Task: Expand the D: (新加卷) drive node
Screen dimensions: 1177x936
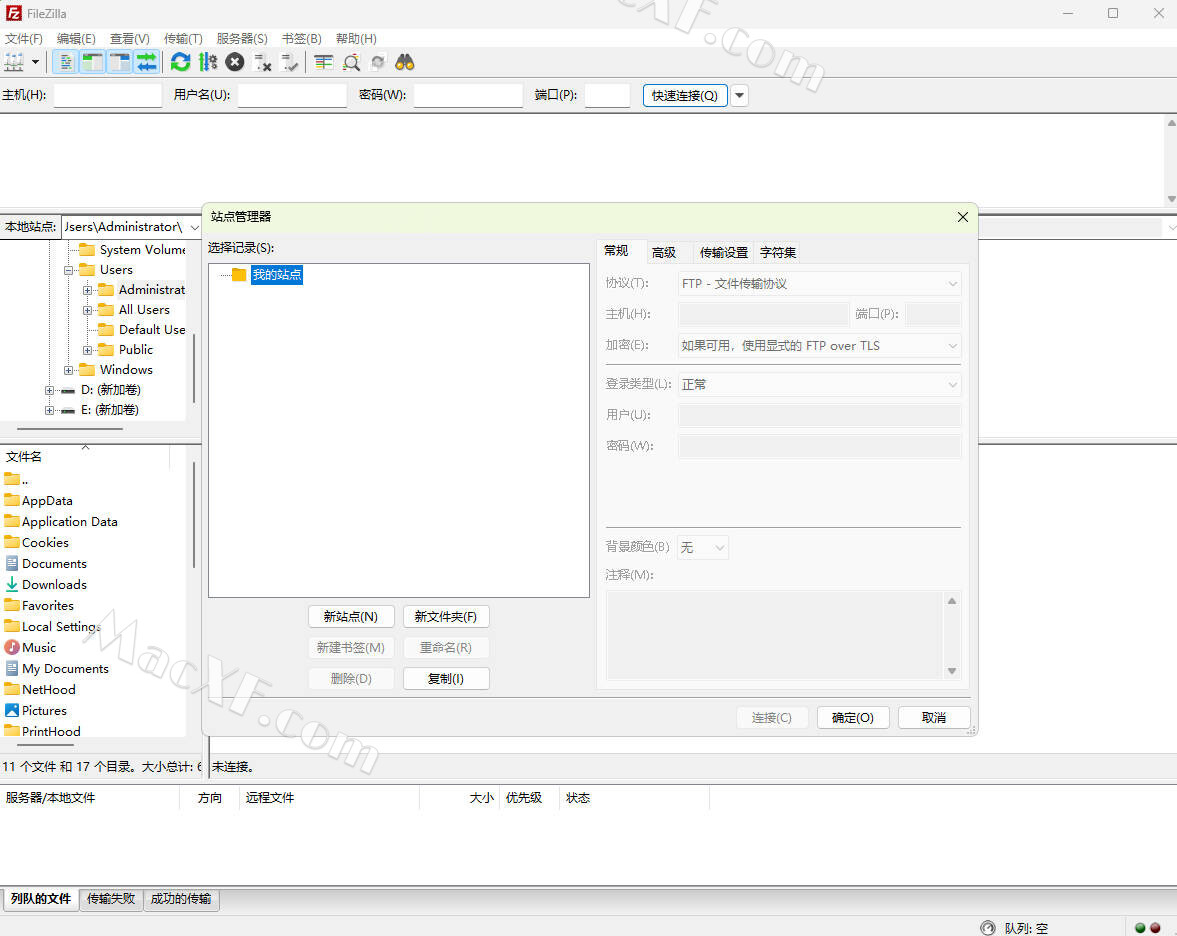Action: pos(50,390)
